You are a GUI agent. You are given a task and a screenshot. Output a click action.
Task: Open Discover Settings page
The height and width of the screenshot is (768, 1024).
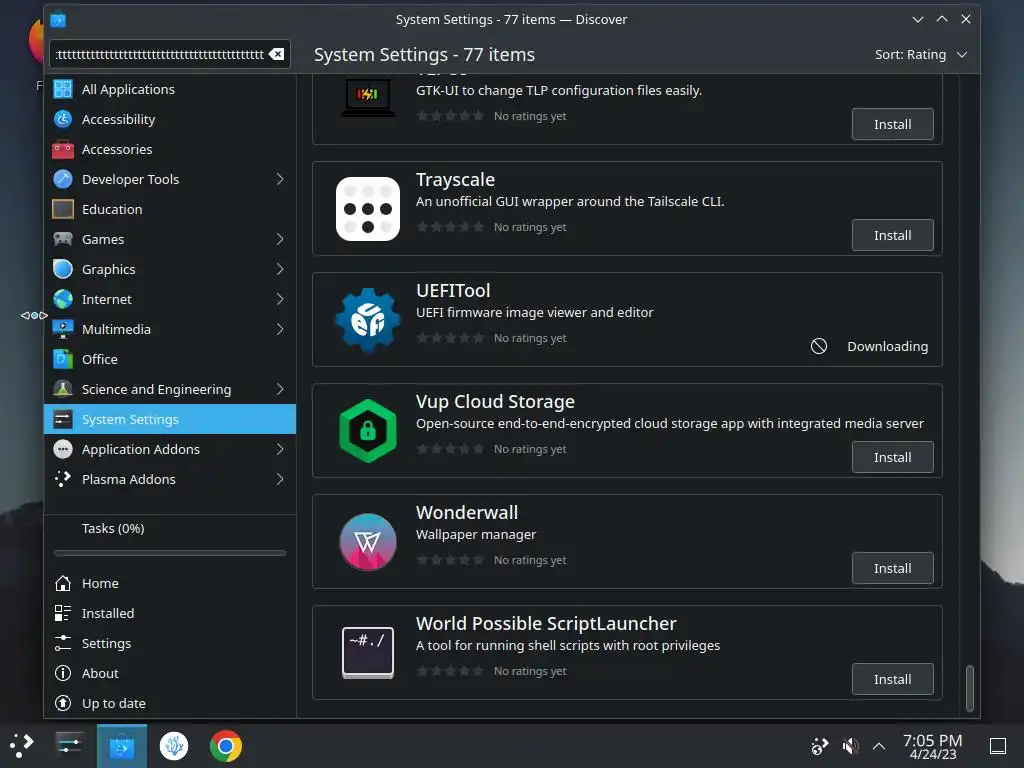[x=170, y=643]
